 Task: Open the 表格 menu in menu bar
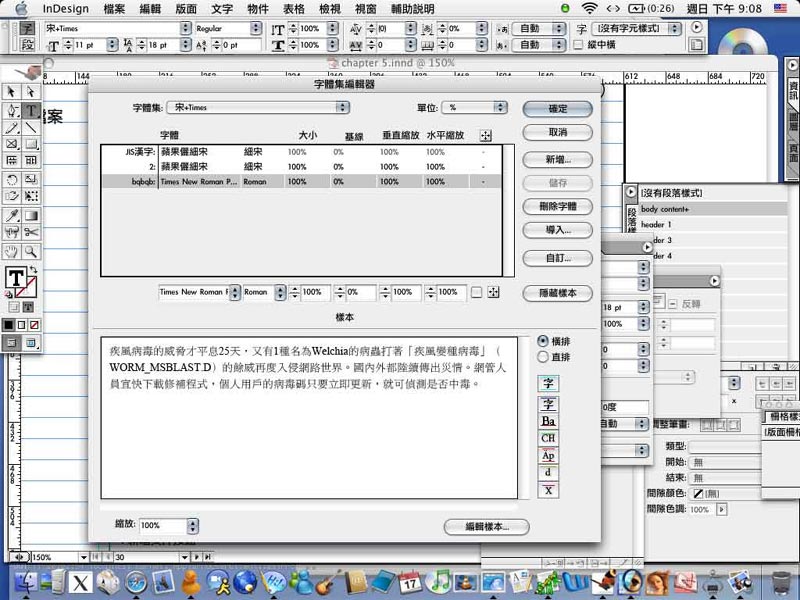[x=293, y=8]
